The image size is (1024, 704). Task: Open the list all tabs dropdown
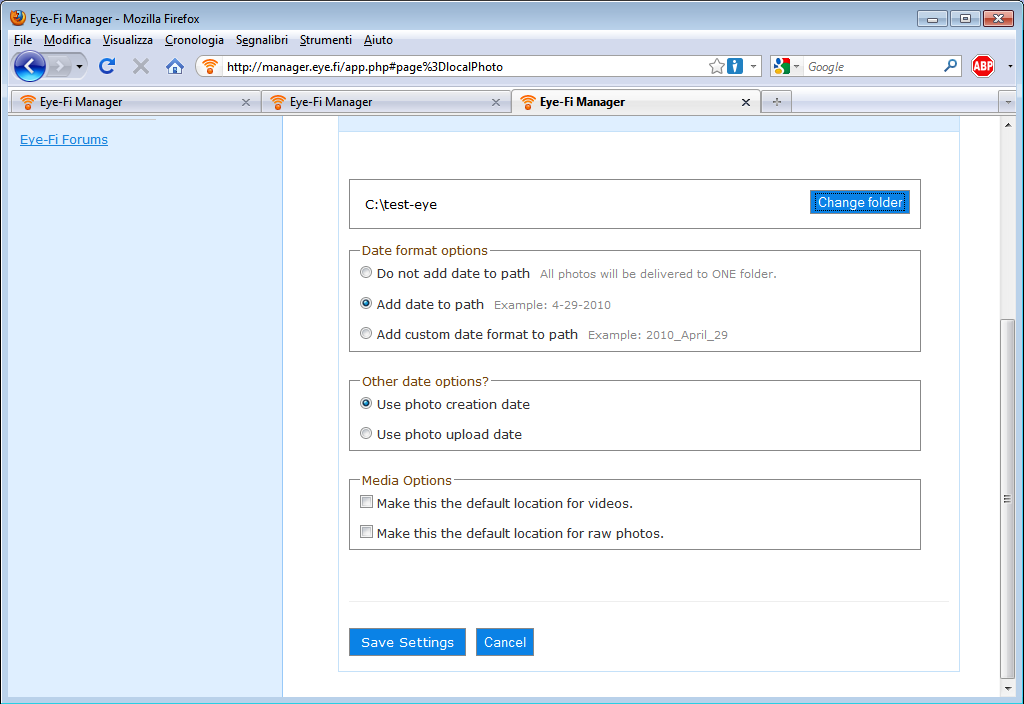(1008, 102)
